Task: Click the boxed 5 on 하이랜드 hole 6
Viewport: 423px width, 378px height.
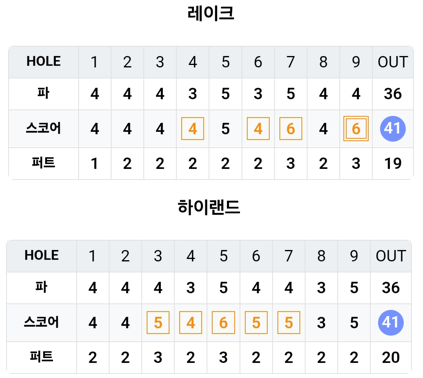Action: [x=256, y=323]
